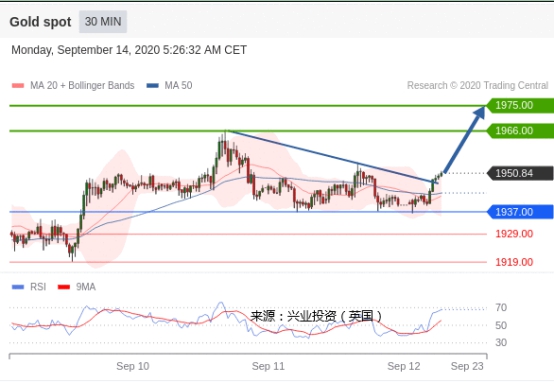The width and height of the screenshot is (554, 383).
Task: Click the 1937.00 blue pivot tag
Action: (520, 212)
